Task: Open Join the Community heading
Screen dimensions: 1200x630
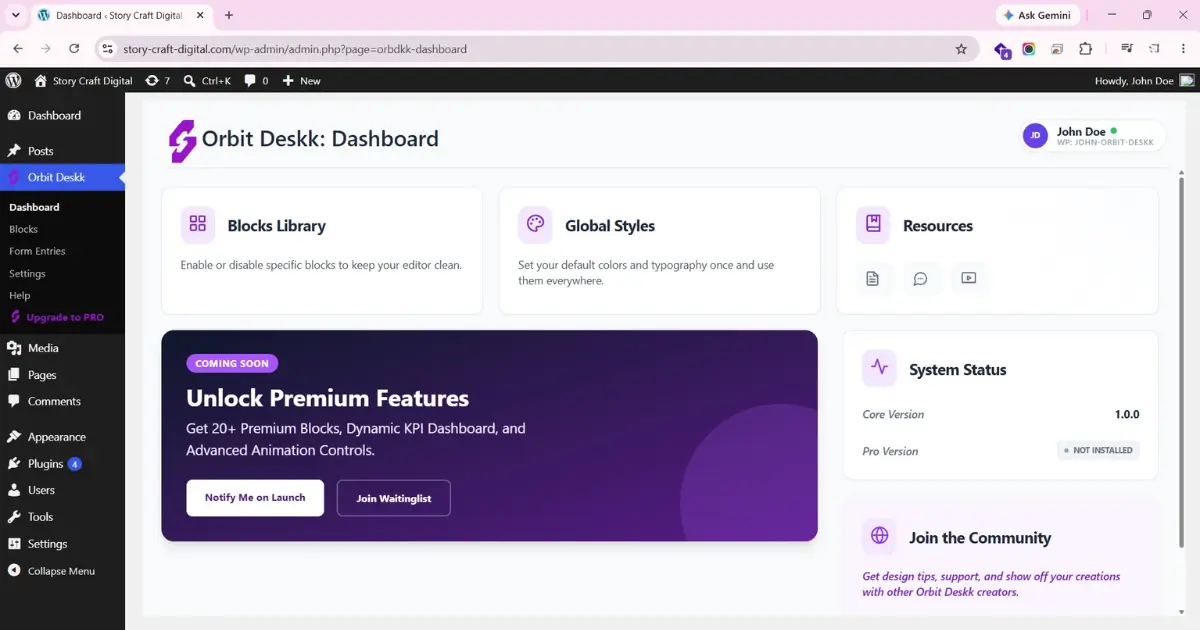Action: point(980,538)
